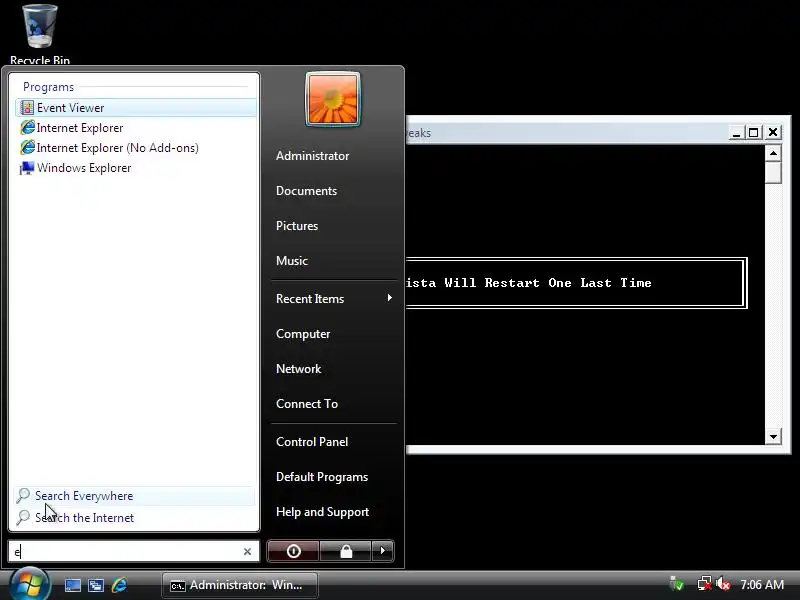Open the Recycle Bin desktop icon
800x600 pixels.
(40, 33)
